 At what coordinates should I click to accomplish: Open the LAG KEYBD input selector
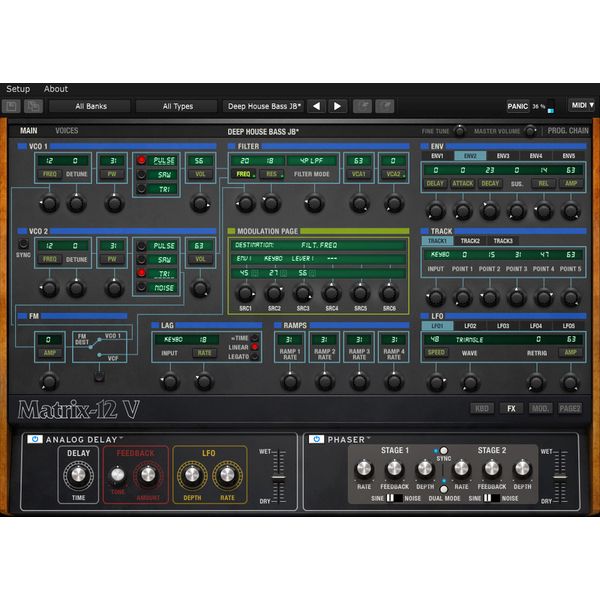tap(173, 339)
